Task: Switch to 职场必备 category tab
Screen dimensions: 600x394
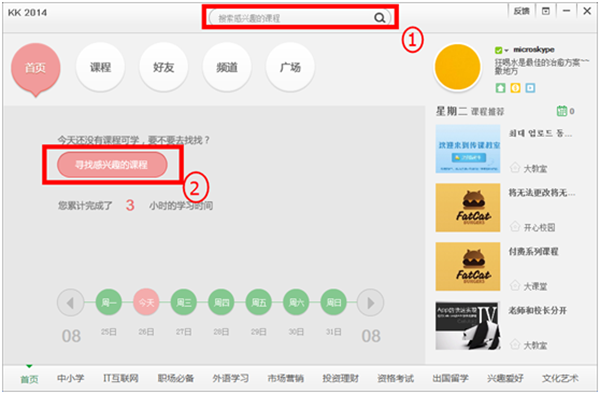Action: 176,378
